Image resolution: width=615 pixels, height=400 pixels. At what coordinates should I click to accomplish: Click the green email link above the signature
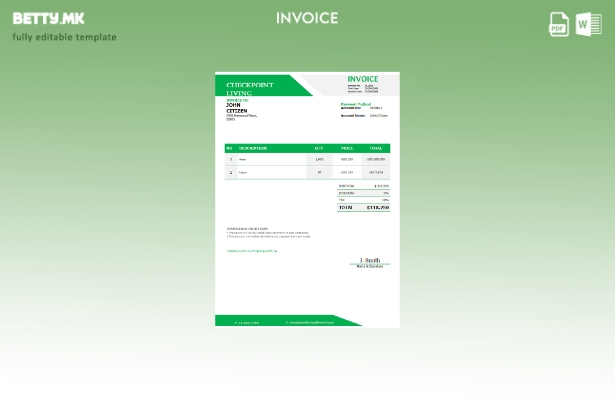tap(252, 251)
